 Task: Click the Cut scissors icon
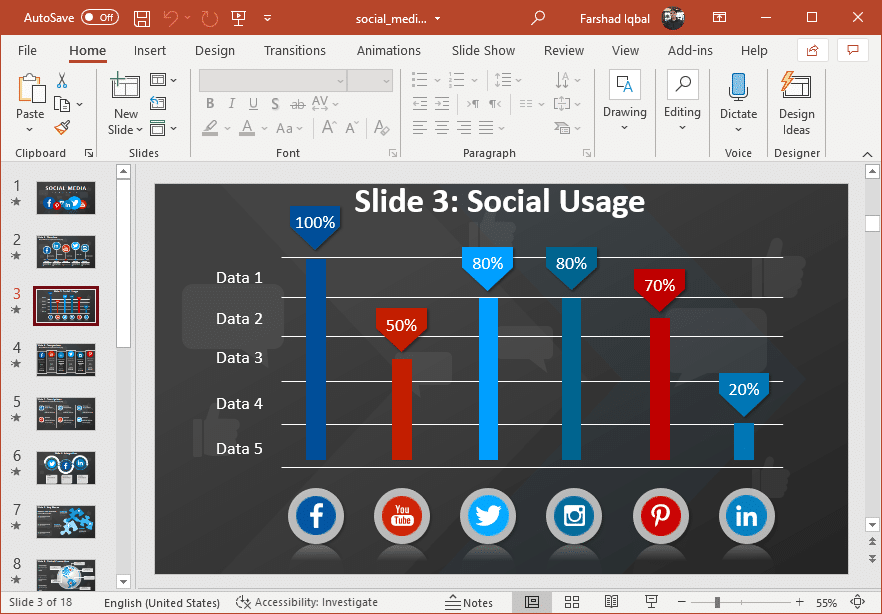[62, 81]
